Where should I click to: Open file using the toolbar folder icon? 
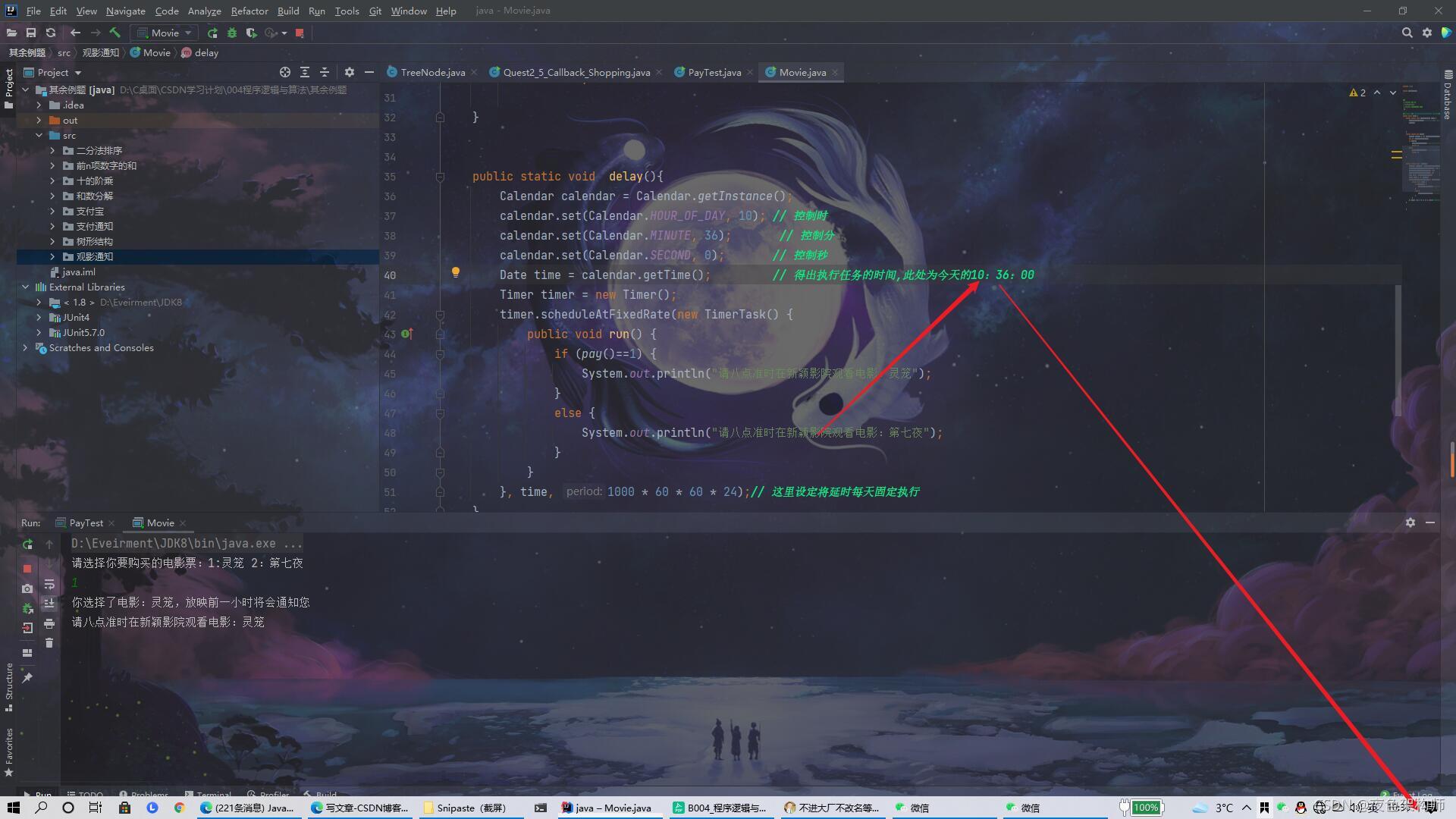(x=11, y=33)
